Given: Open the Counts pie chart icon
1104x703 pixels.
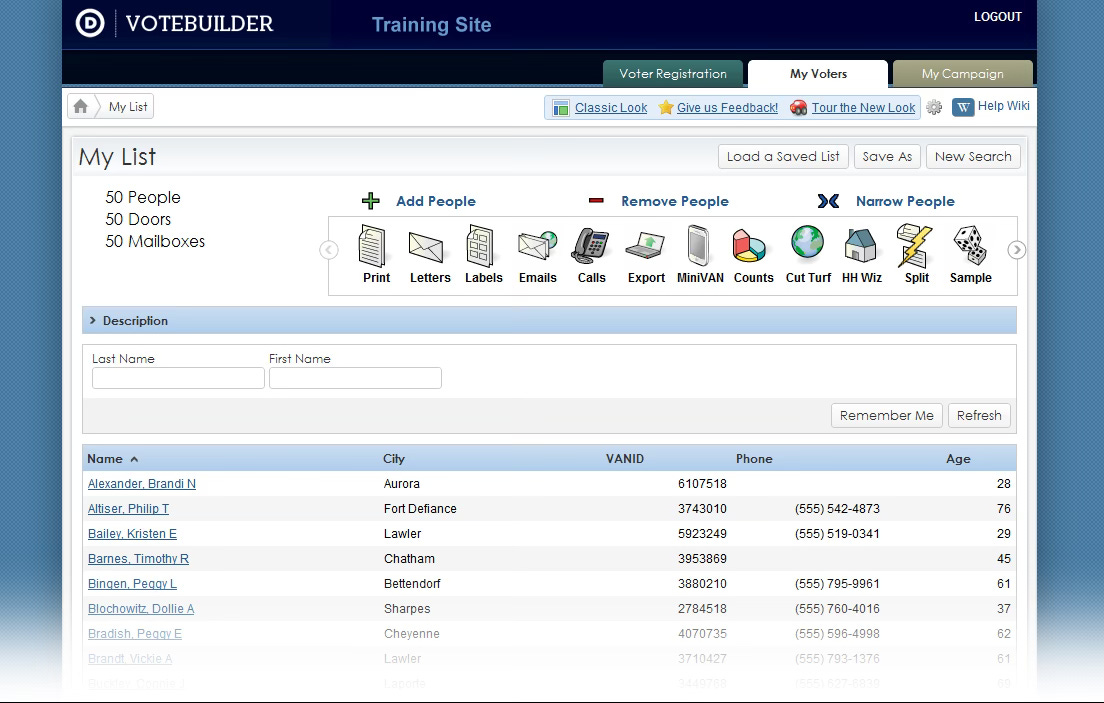Looking at the screenshot, I should pyautogui.click(x=748, y=246).
